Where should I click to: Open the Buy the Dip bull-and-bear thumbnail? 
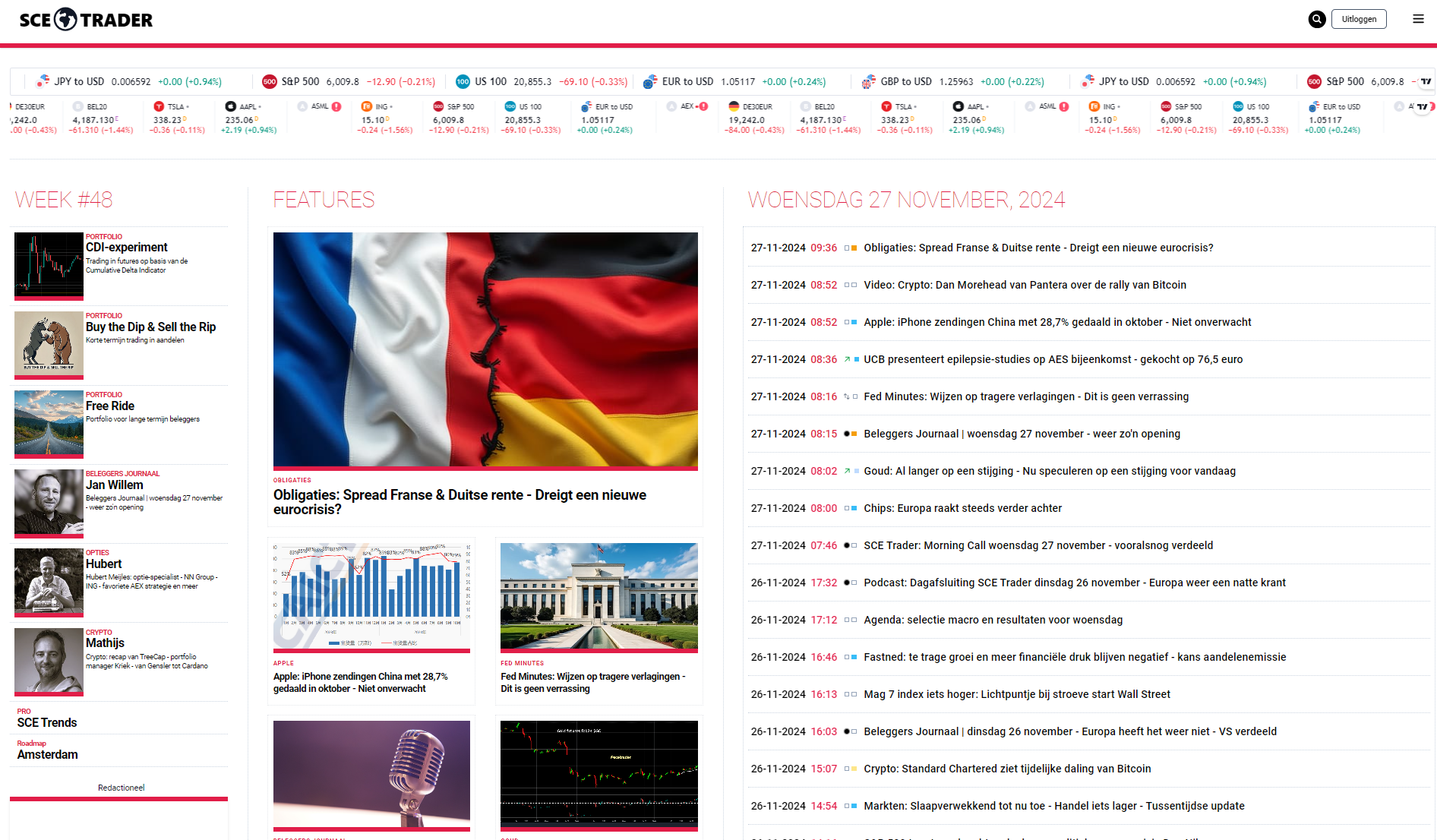(49, 345)
